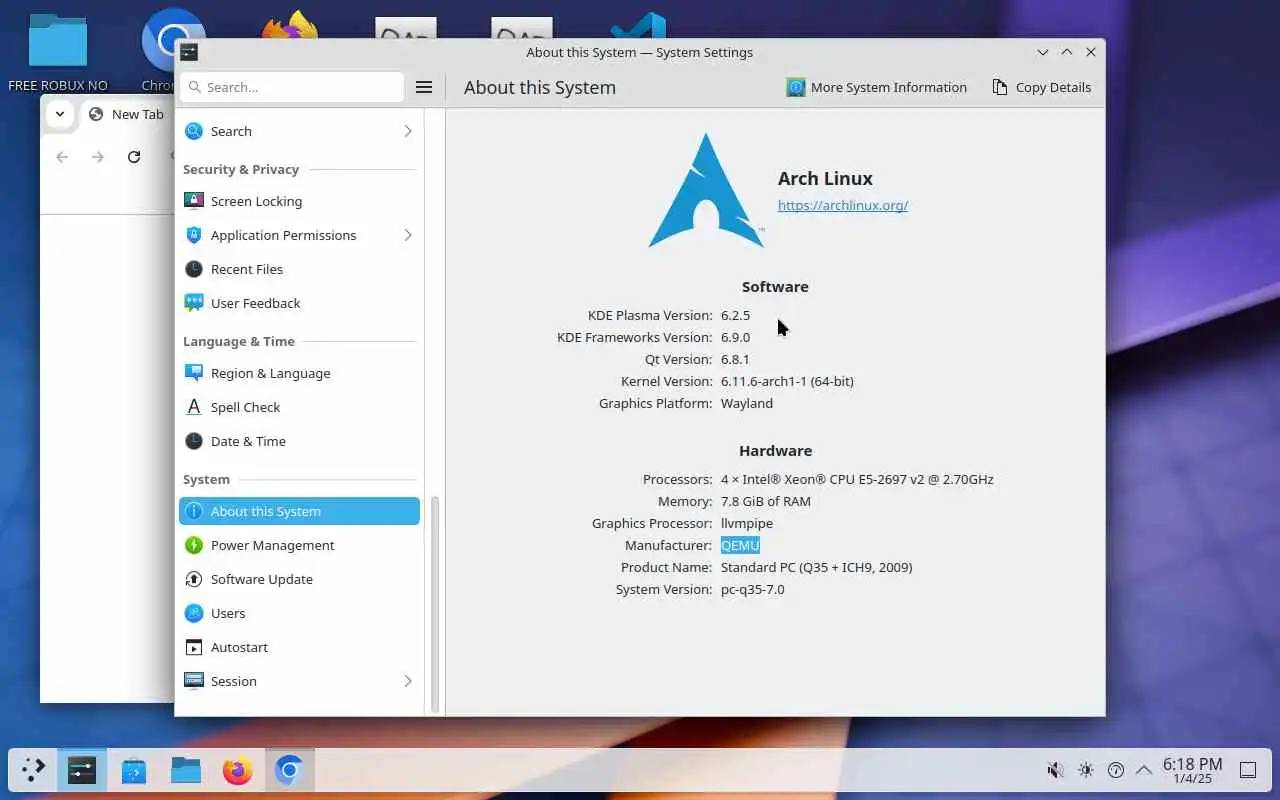1280x800 pixels.
Task: Click the keep-below arrow in title bar
Action: 1043,52
